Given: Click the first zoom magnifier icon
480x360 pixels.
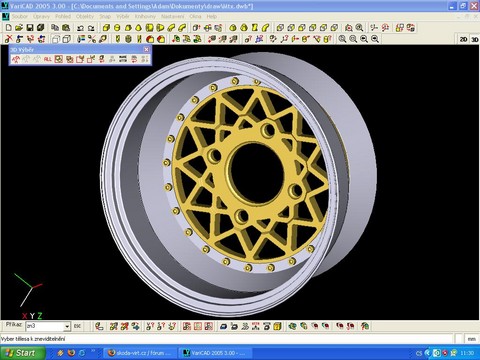Looking at the screenshot, I should pyautogui.click(x=342, y=39).
